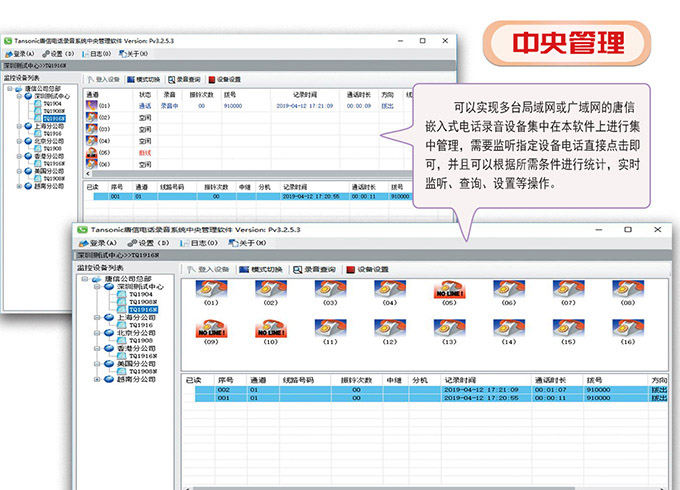Select TQ1908 under 北京分公司 in front window
Viewport: 680px width, 490px height.
(141, 341)
